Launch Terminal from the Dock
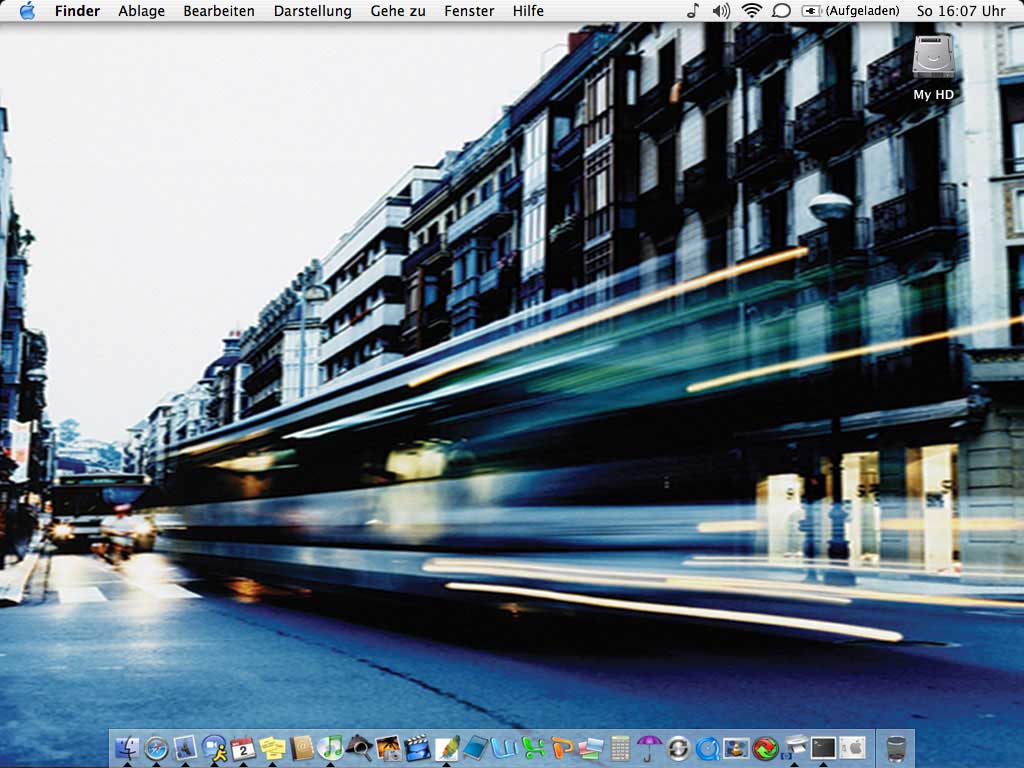This screenshot has height=768, width=1024. click(x=824, y=748)
